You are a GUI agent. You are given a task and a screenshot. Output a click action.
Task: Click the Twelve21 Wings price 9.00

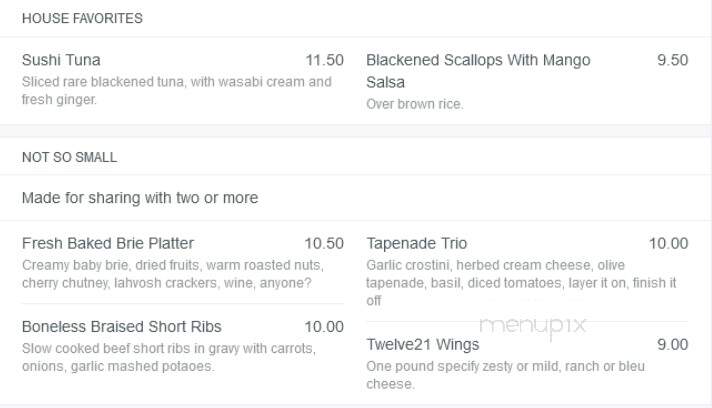pos(672,344)
